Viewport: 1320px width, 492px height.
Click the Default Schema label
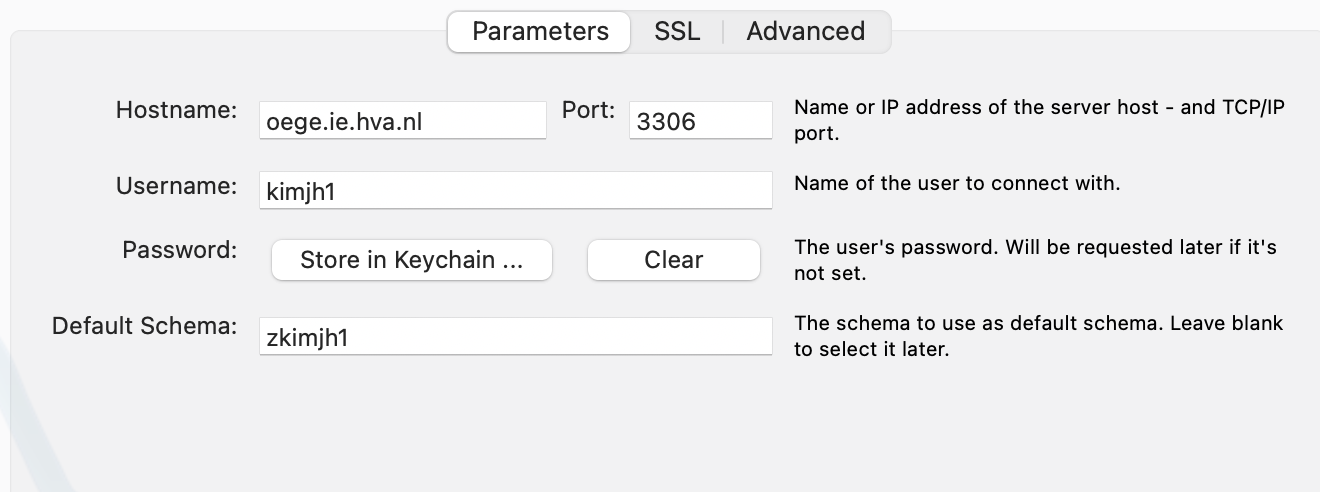coord(145,326)
